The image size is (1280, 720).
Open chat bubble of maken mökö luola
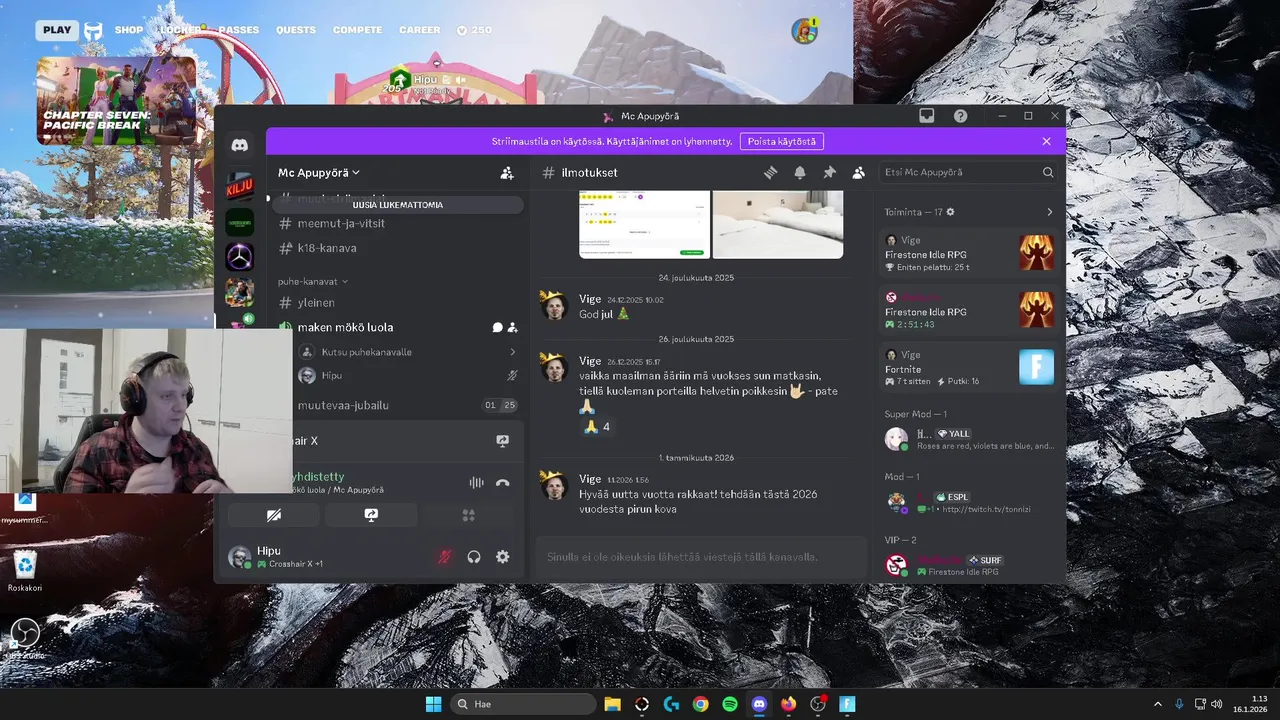pyautogui.click(x=497, y=327)
